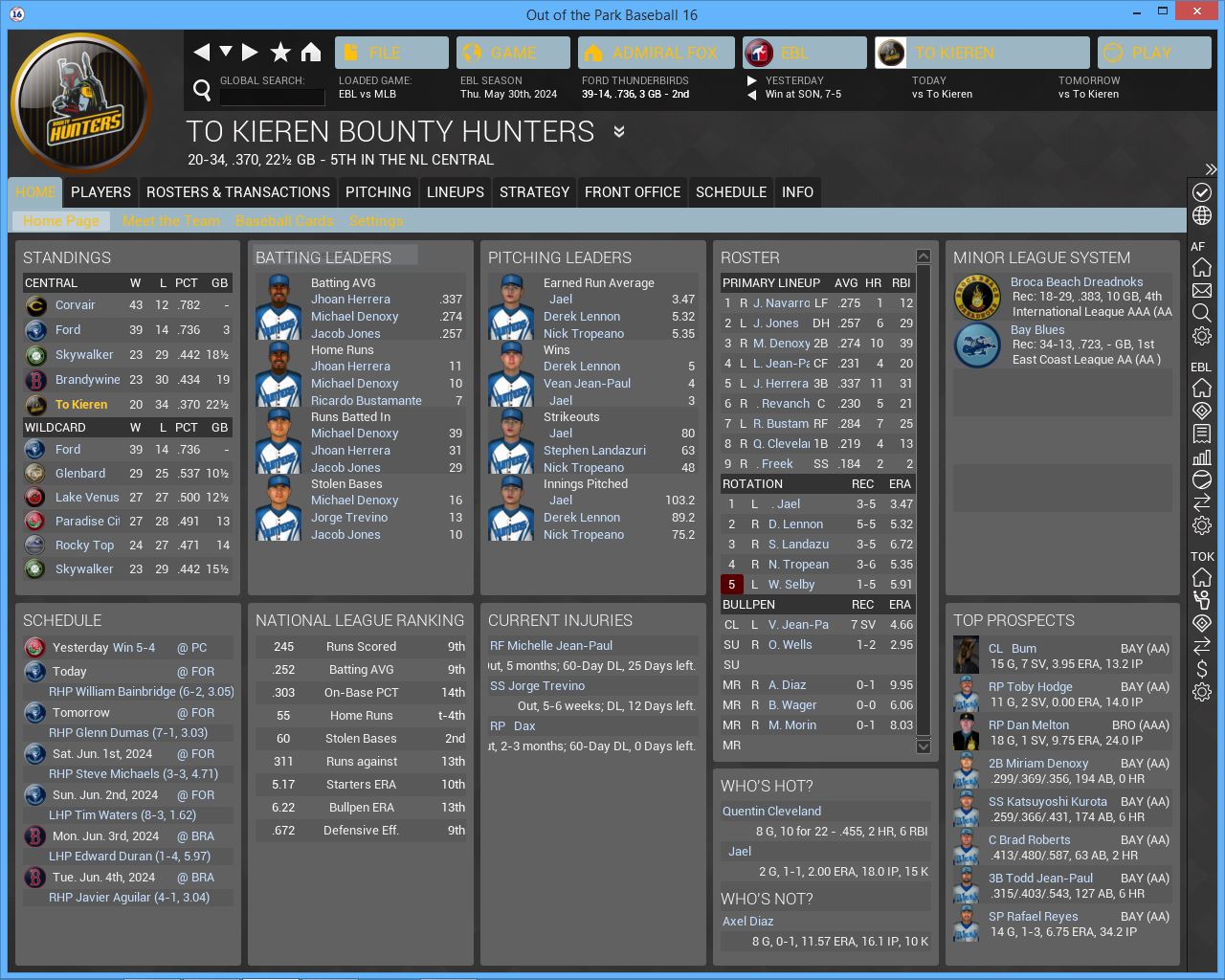Viewport: 1225px width, 980px height.
Task: Click the home icon next to the star
Action: [x=311, y=52]
